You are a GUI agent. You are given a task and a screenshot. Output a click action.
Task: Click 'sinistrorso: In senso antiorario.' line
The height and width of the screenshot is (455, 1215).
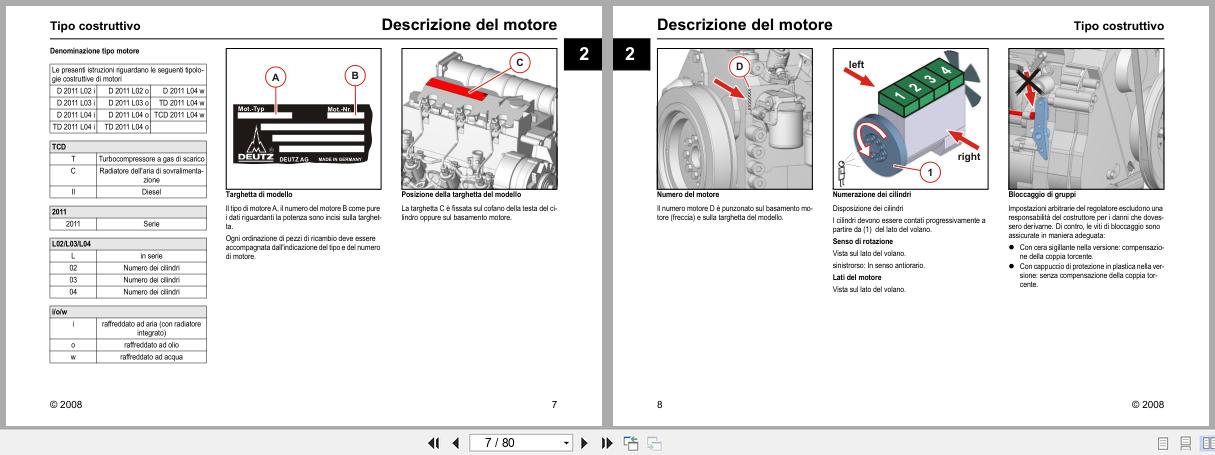(x=879, y=265)
